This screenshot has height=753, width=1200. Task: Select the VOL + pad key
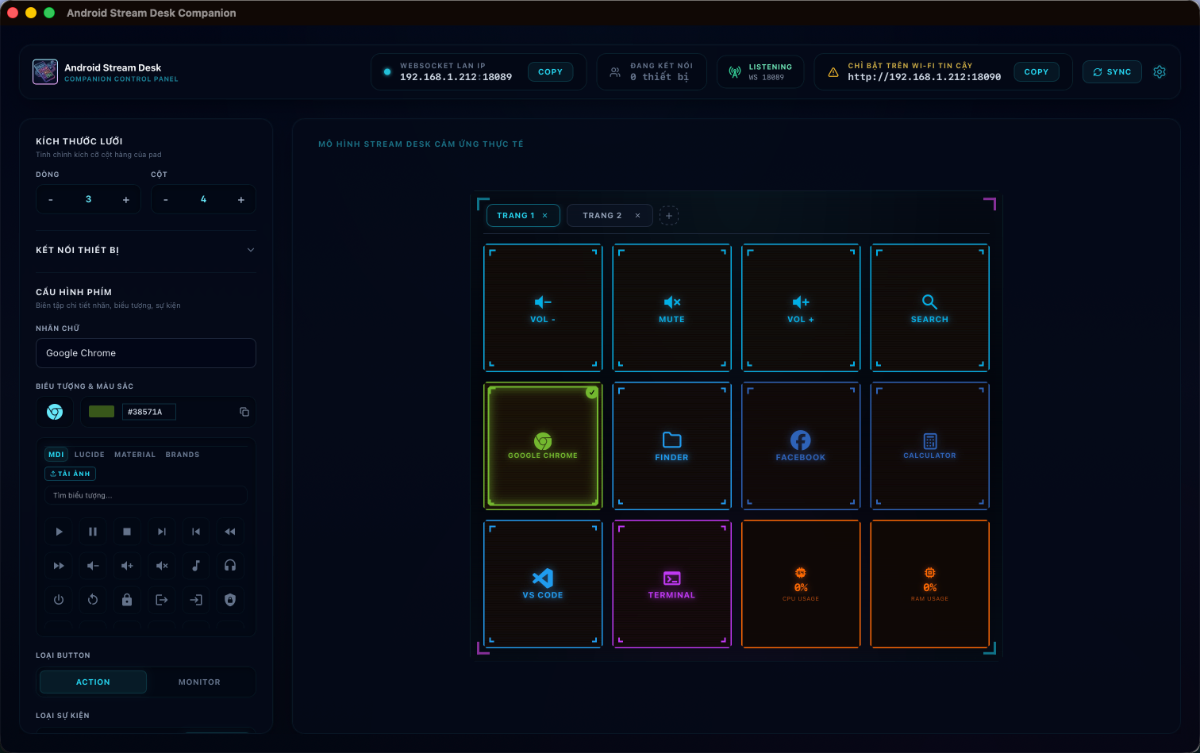click(x=801, y=308)
